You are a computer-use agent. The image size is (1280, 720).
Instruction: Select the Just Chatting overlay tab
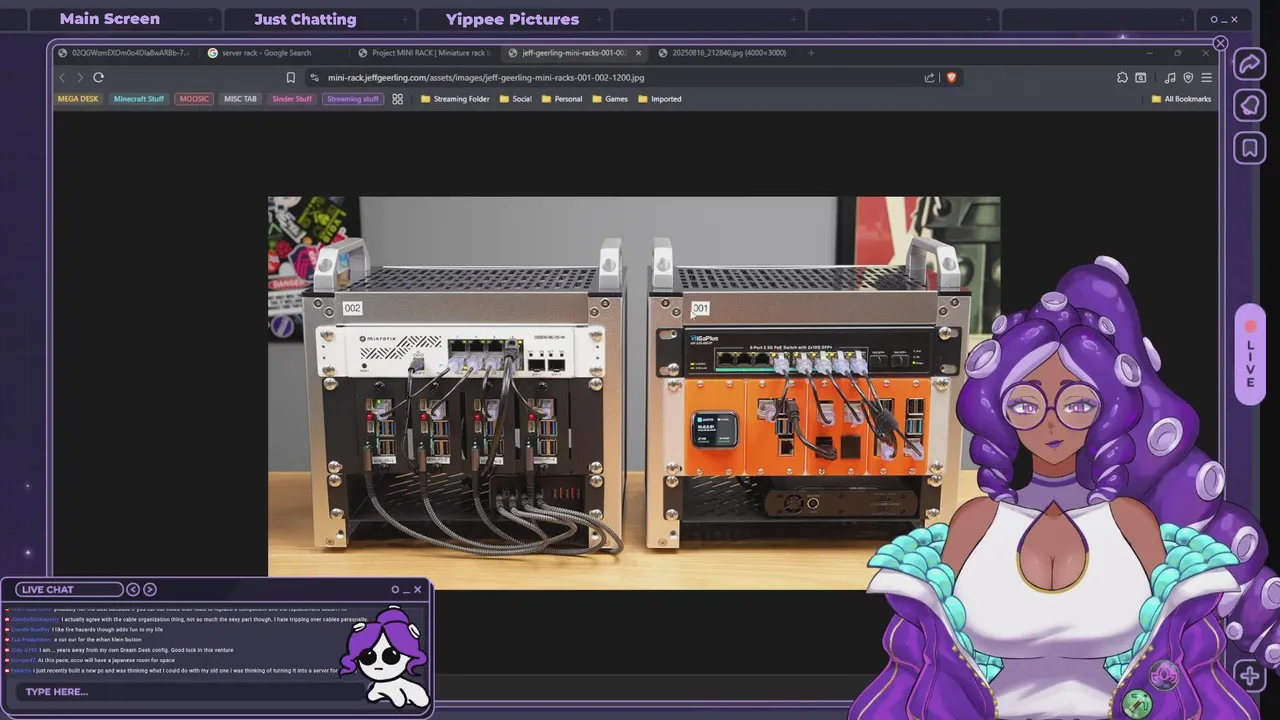[x=305, y=19]
